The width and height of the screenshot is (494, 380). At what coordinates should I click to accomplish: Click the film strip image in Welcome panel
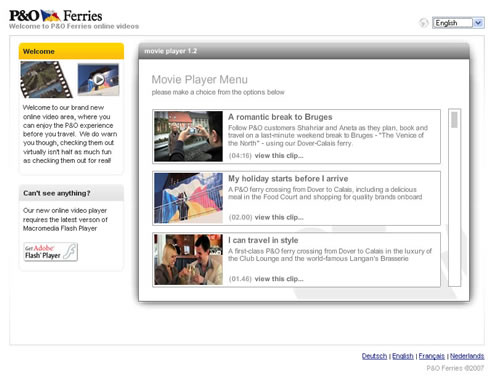pos(46,79)
